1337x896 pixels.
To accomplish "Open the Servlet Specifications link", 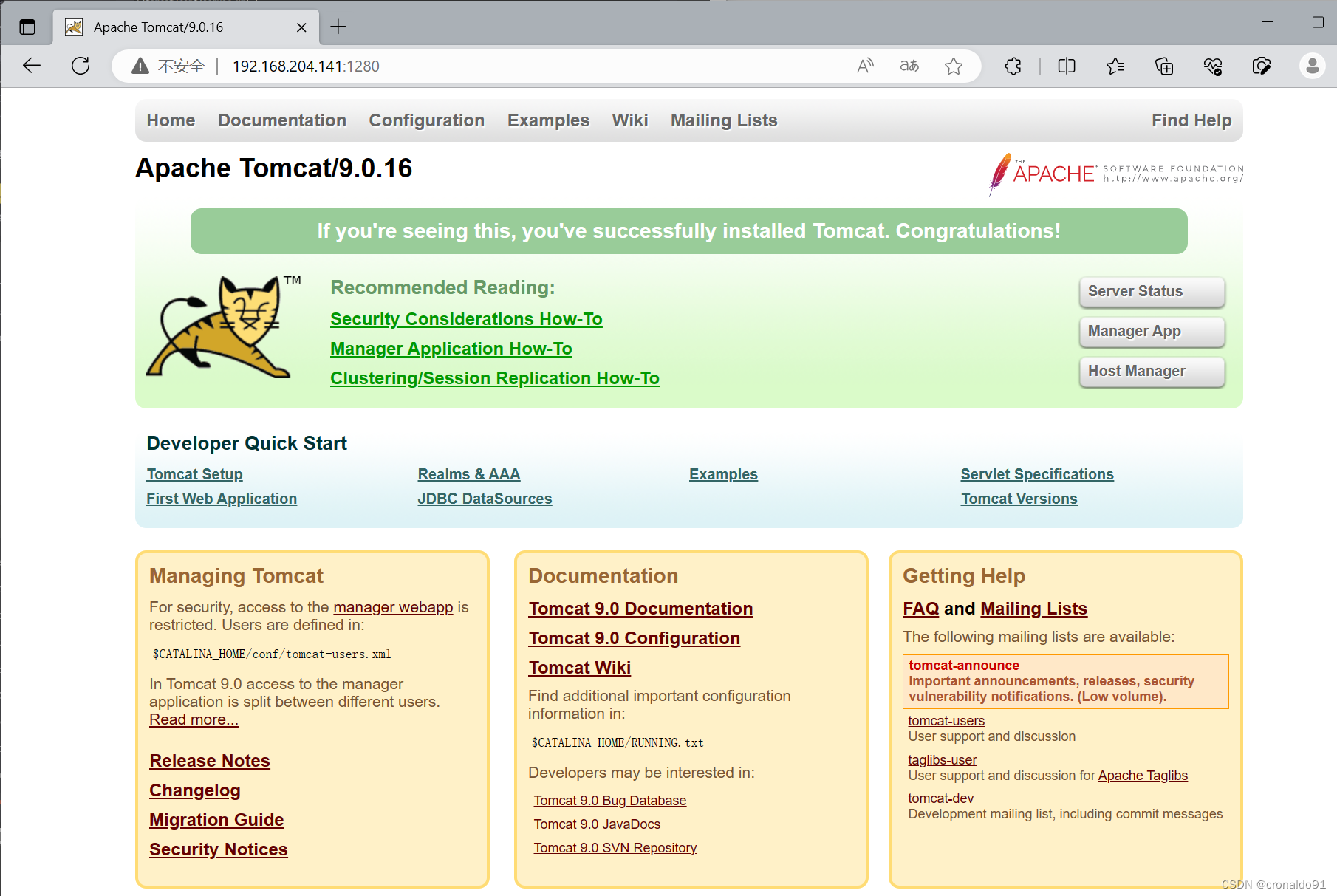I will coord(1037,474).
